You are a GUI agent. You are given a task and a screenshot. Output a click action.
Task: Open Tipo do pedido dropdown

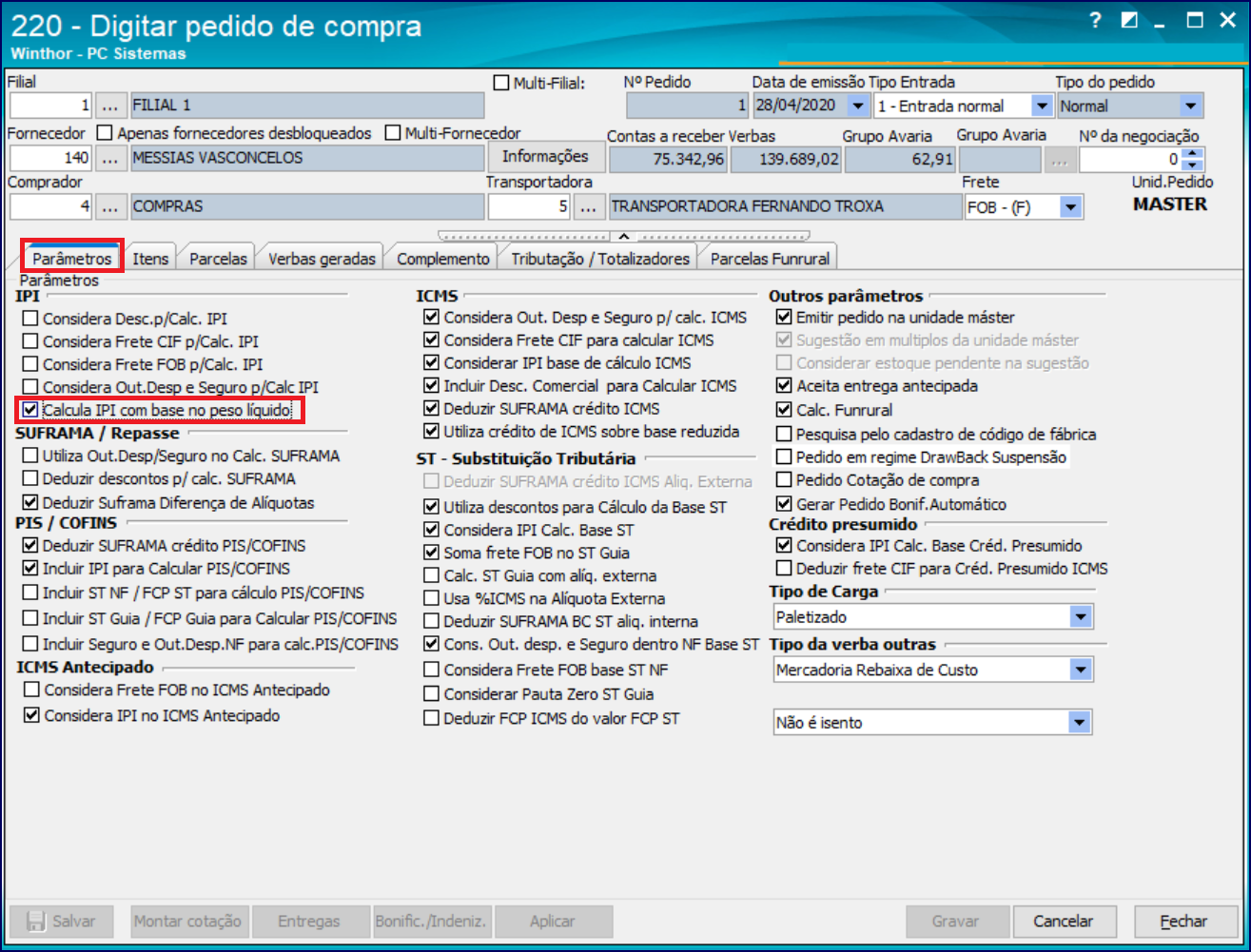(x=1190, y=106)
